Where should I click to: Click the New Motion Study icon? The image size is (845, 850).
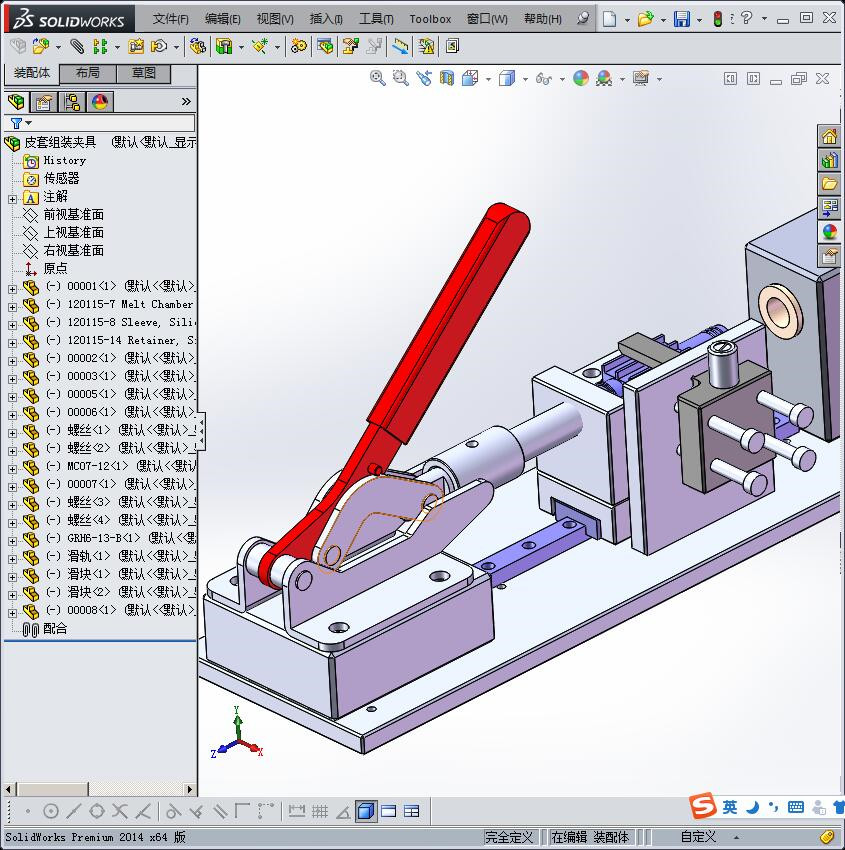tap(298, 47)
